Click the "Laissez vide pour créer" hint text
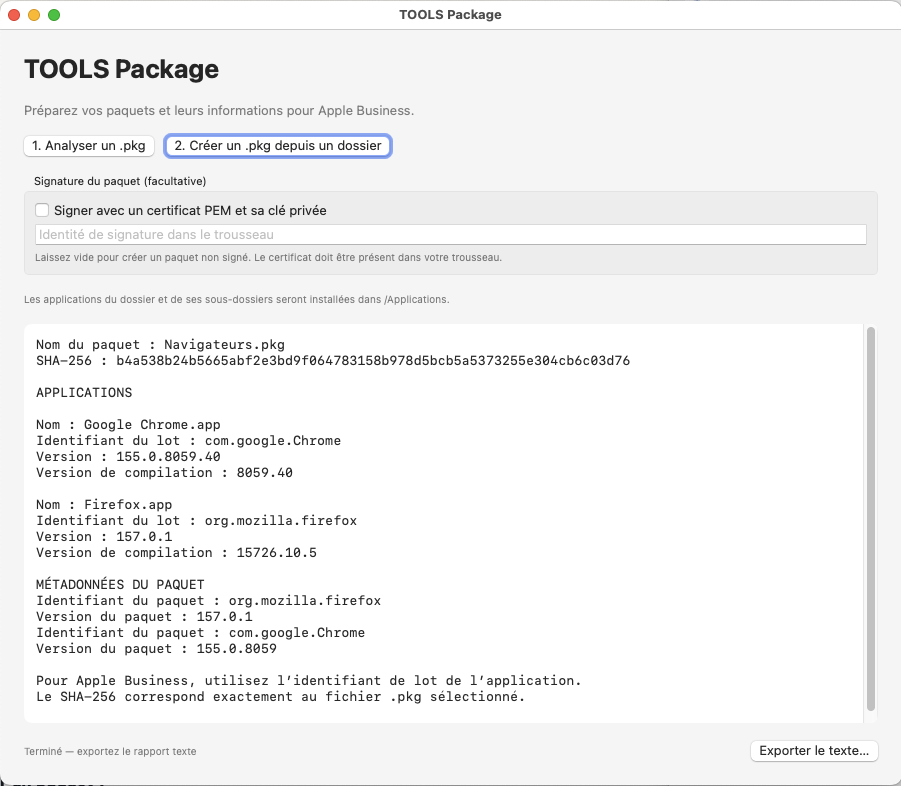Viewport: 901px width, 786px height. pos(268,257)
